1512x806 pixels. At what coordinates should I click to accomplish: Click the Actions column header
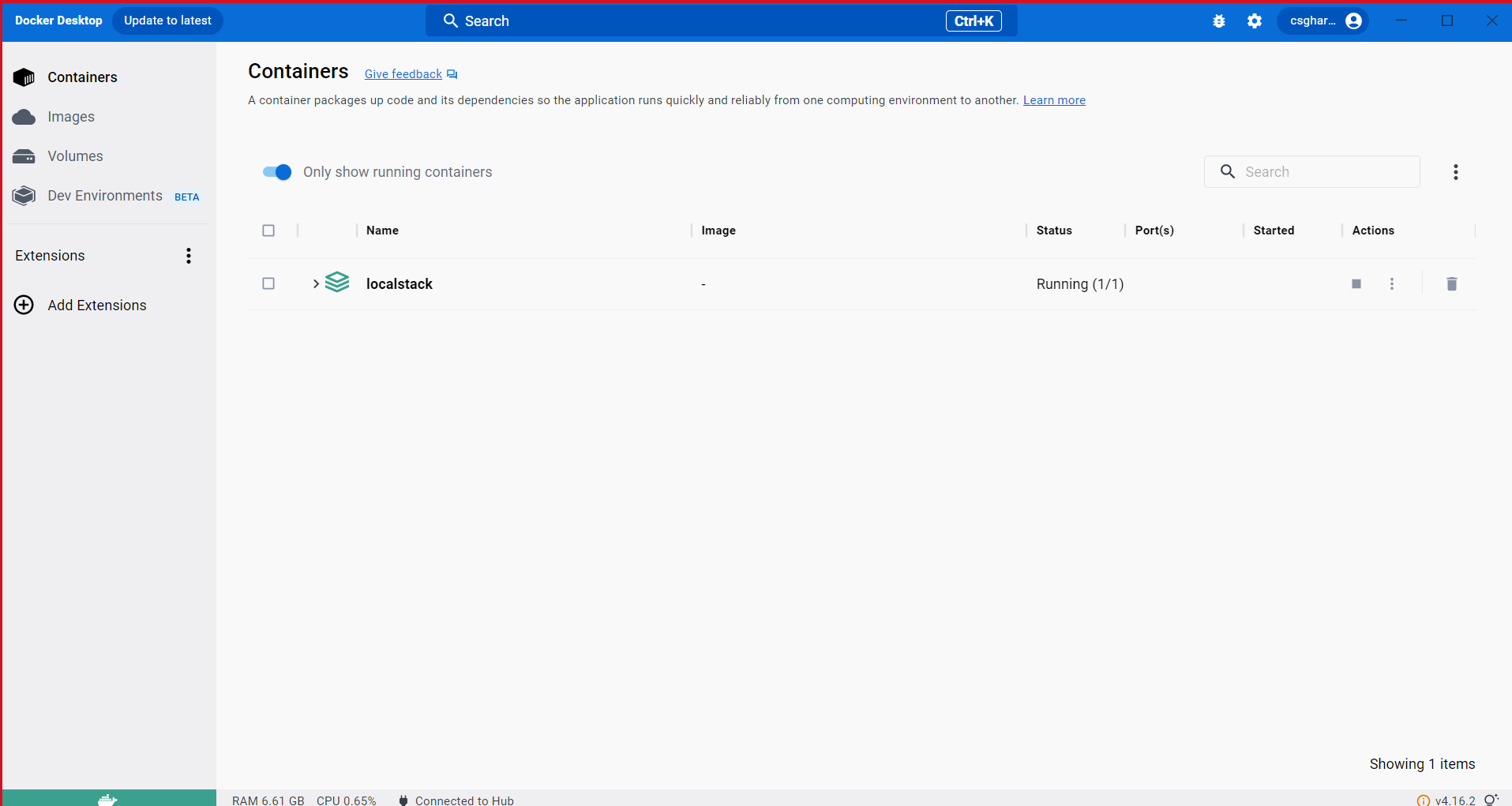tap(1373, 231)
